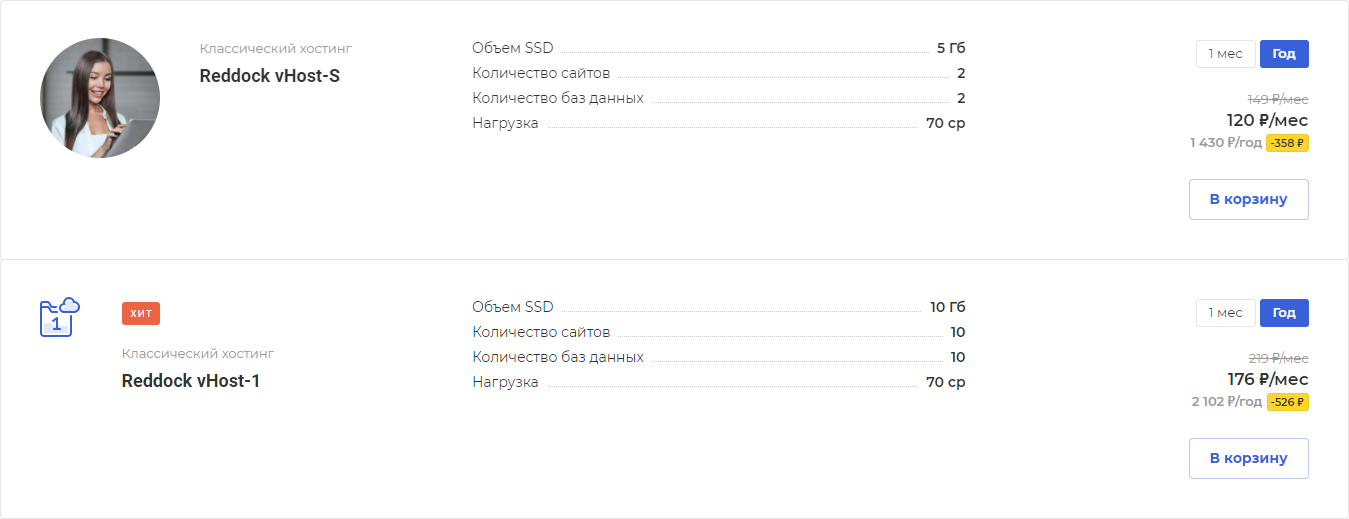Add Reddock vHost-S to cart

point(1248,199)
